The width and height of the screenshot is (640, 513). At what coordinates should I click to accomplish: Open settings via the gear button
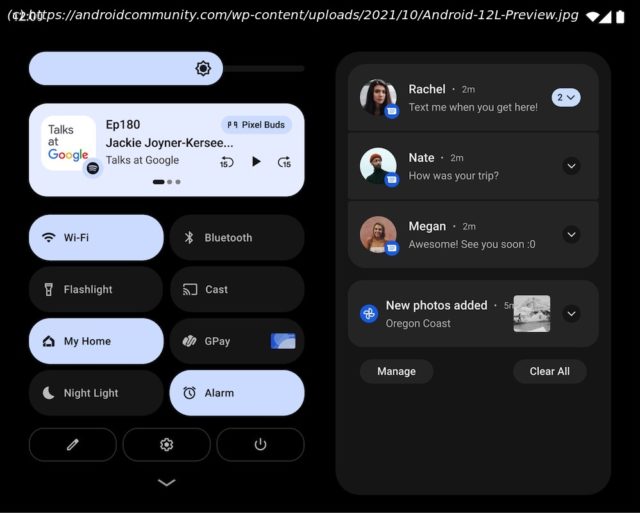click(167, 444)
